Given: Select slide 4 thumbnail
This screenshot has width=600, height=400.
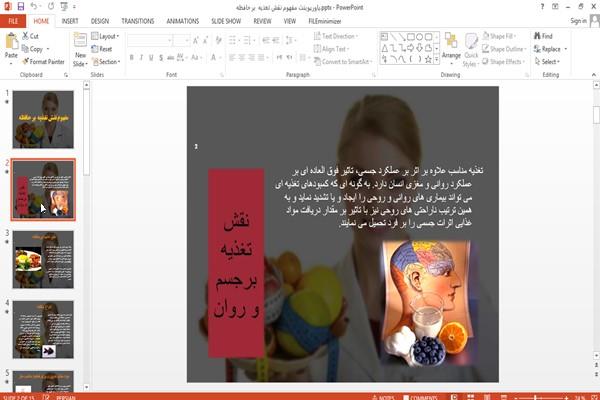Looking at the screenshot, I should tap(43, 330).
